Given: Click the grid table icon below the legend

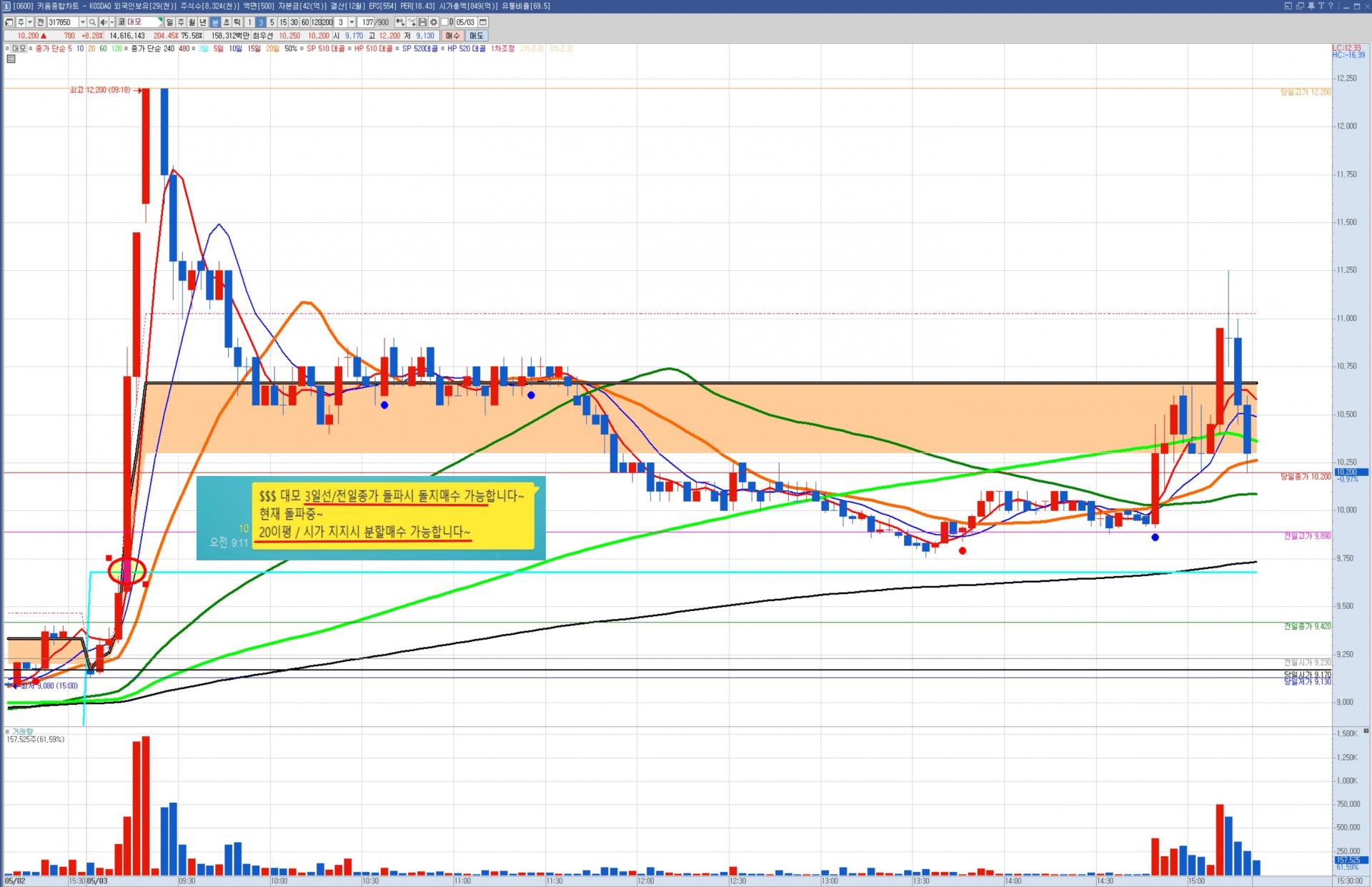Looking at the screenshot, I should pyautogui.click(x=11, y=59).
